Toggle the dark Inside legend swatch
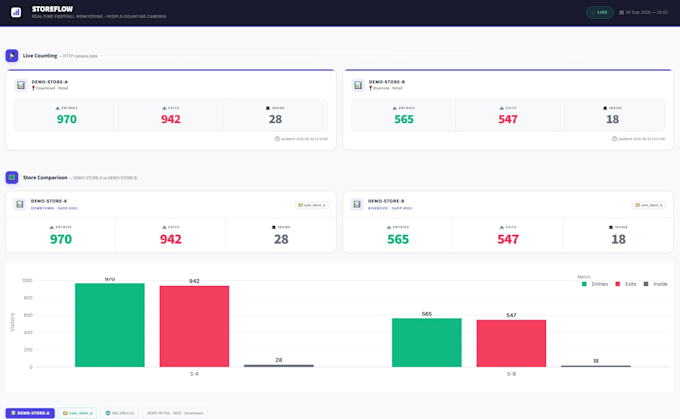The height and width of the screenshot is (419, 680). tap(646, 284)
